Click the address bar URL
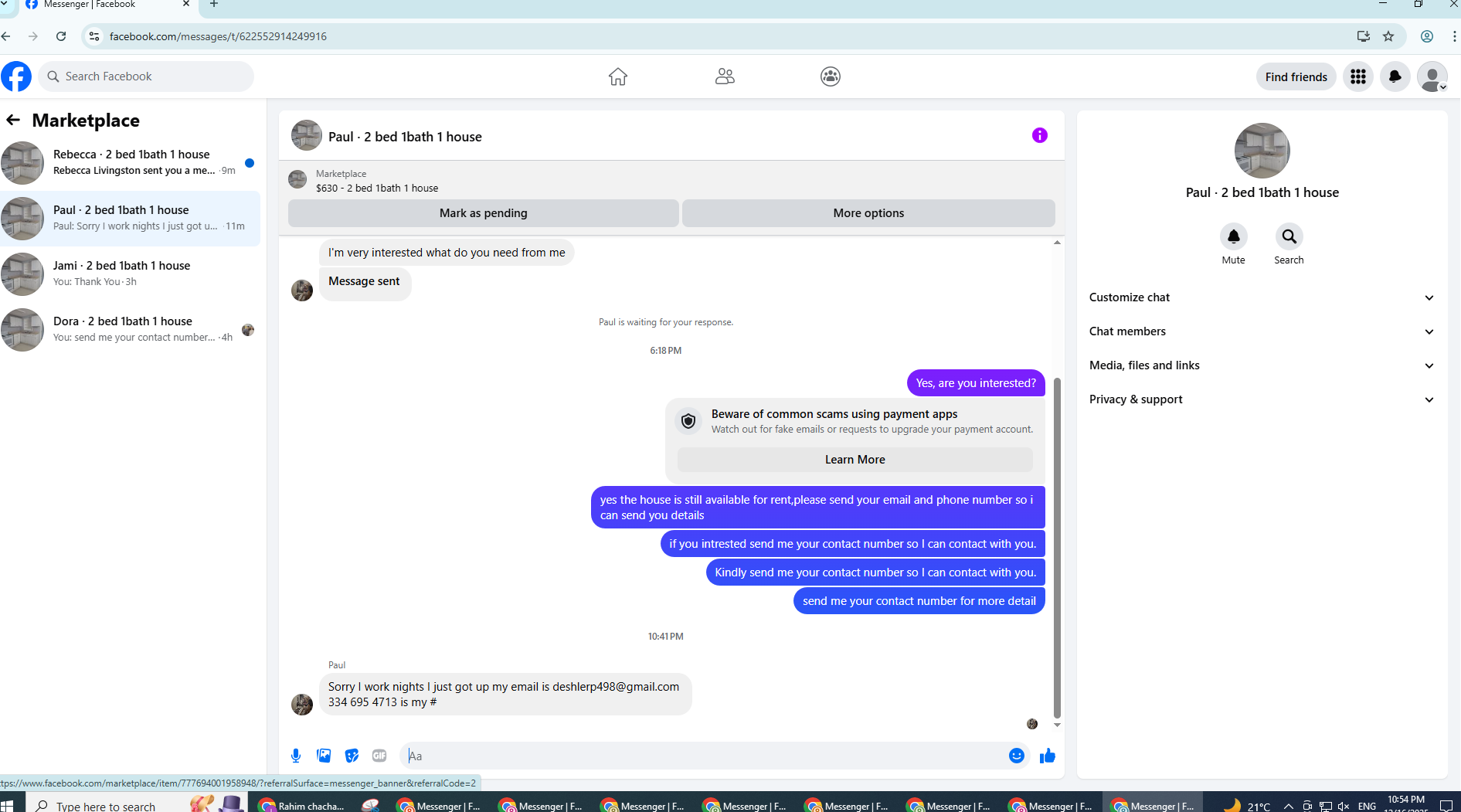This screenshot has width=1461, height=812. (218, 36)
